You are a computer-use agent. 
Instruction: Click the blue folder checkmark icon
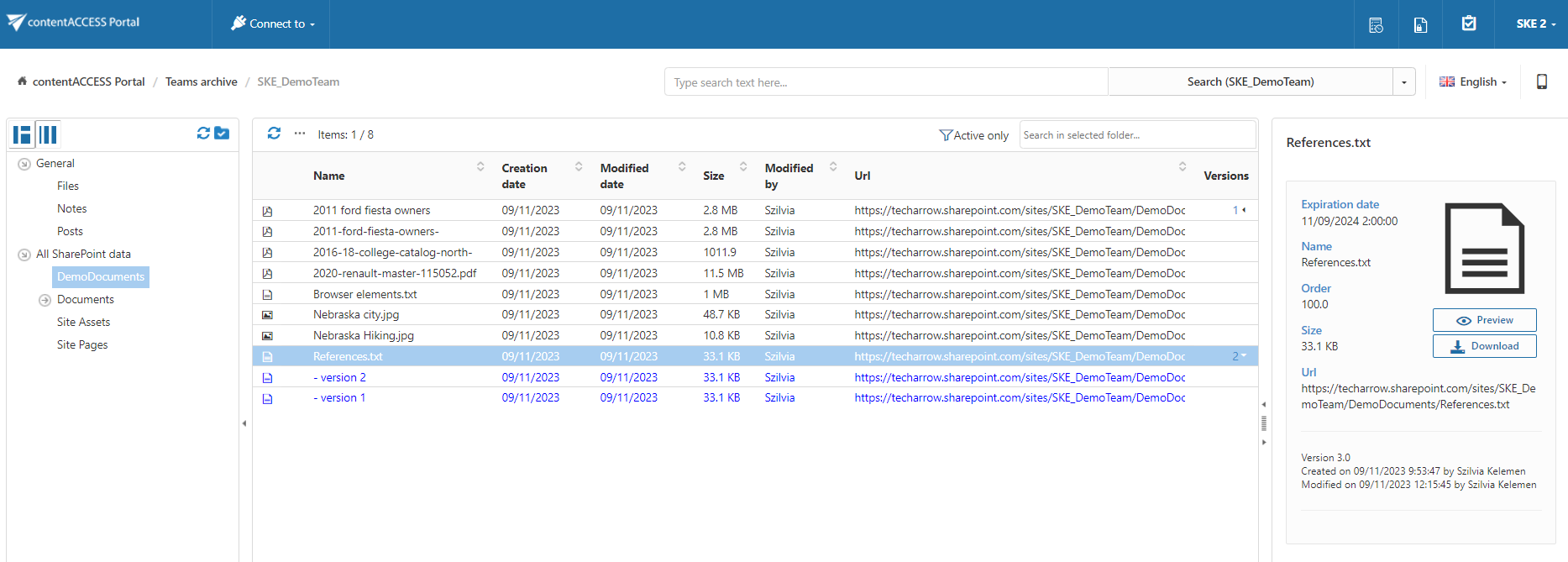[222, 134]
